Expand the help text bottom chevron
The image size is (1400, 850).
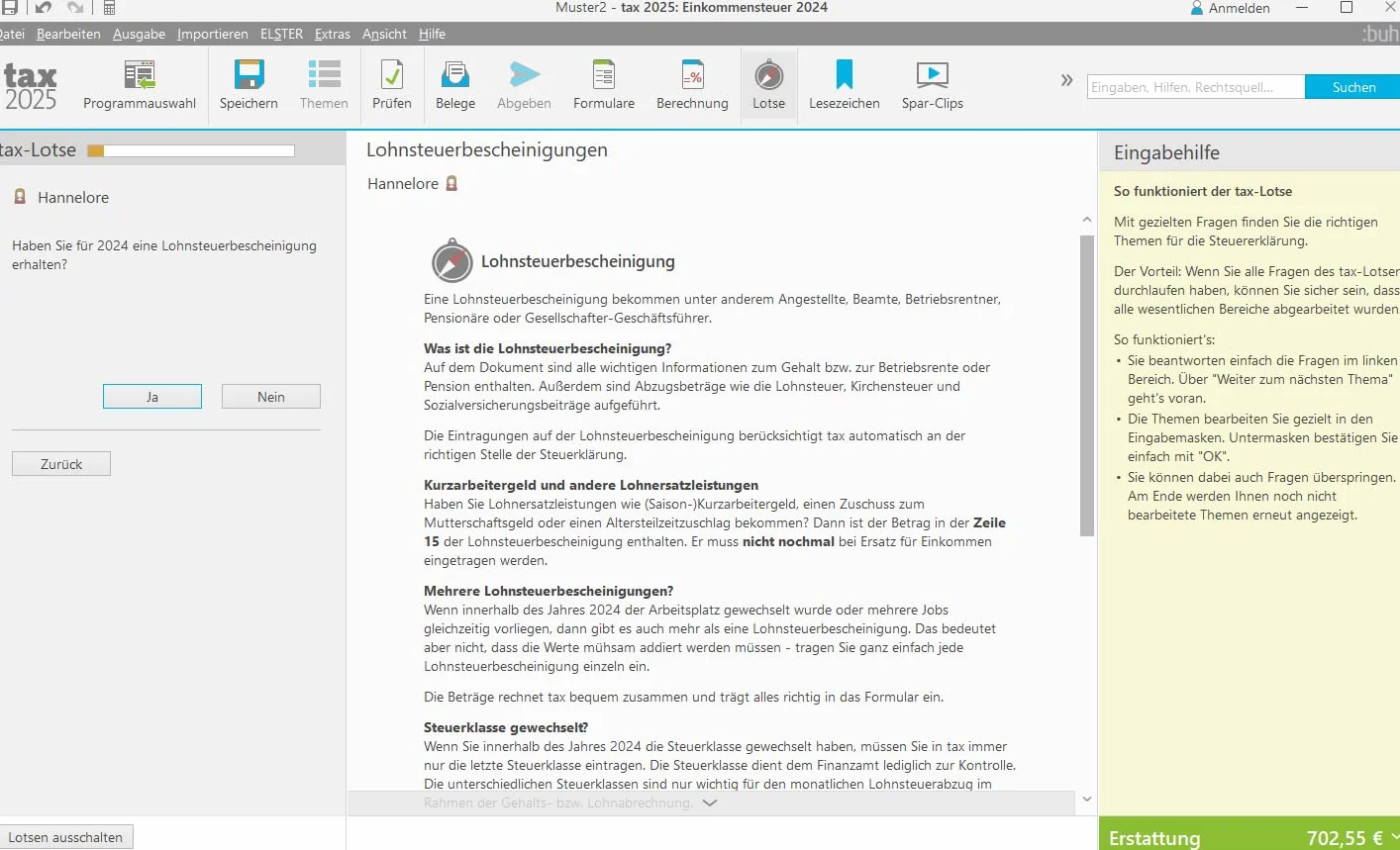(x=709, y=803)
